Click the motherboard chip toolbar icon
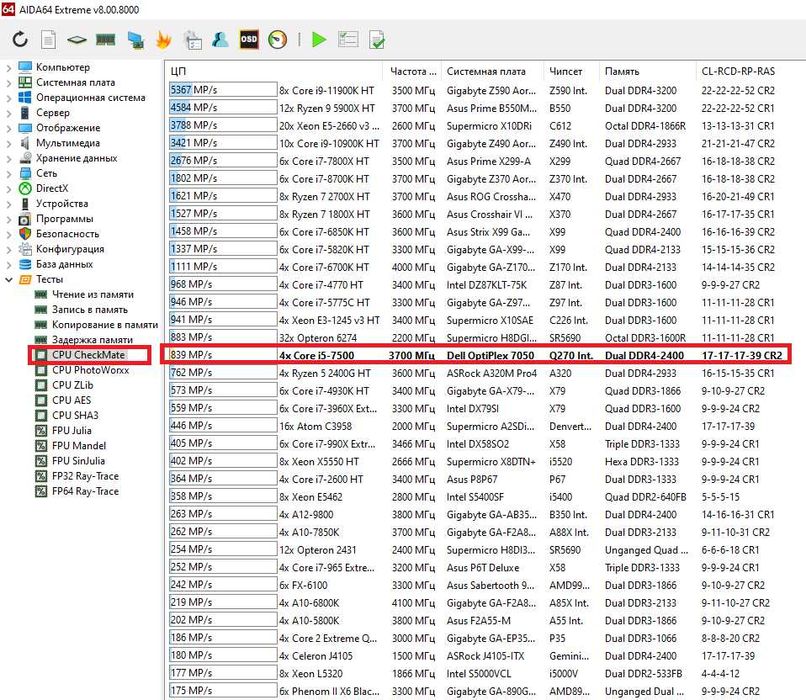This screenshot has width=806, height=700. click(77, 40)
